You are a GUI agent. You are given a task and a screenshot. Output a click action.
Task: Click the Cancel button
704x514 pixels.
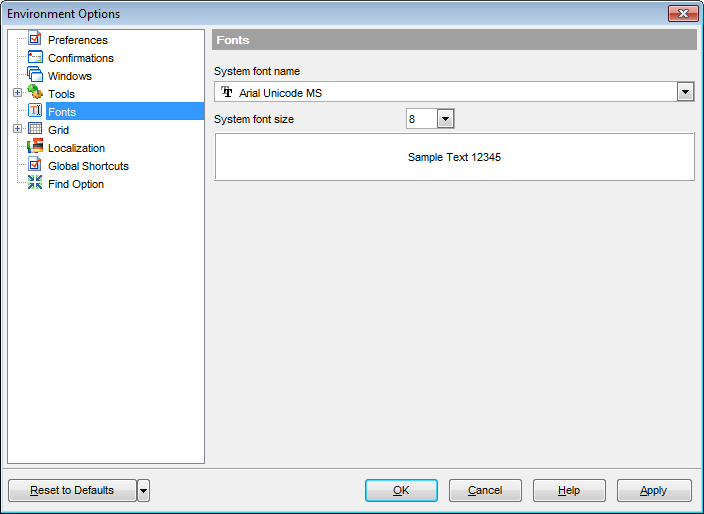click(485, 490)
